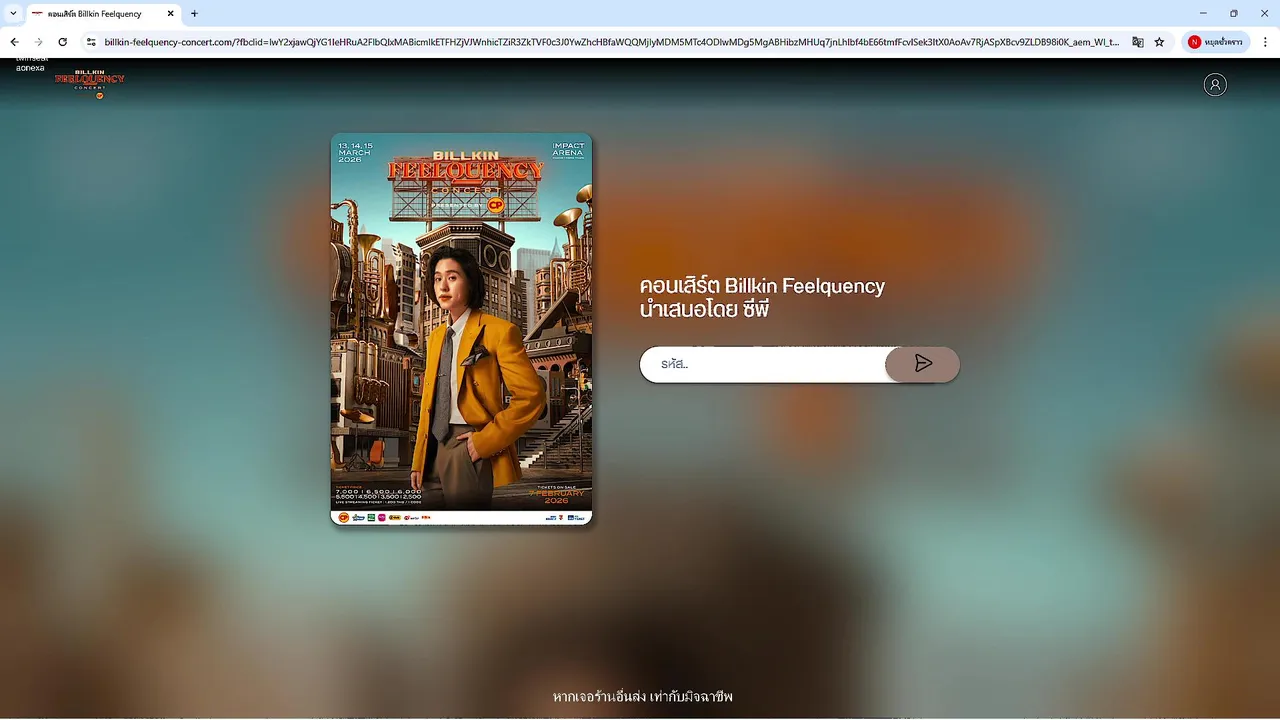The width and height of the screenshot is (1280, 720).
Task: Open Google Translate for this page
Action: 1138,42
